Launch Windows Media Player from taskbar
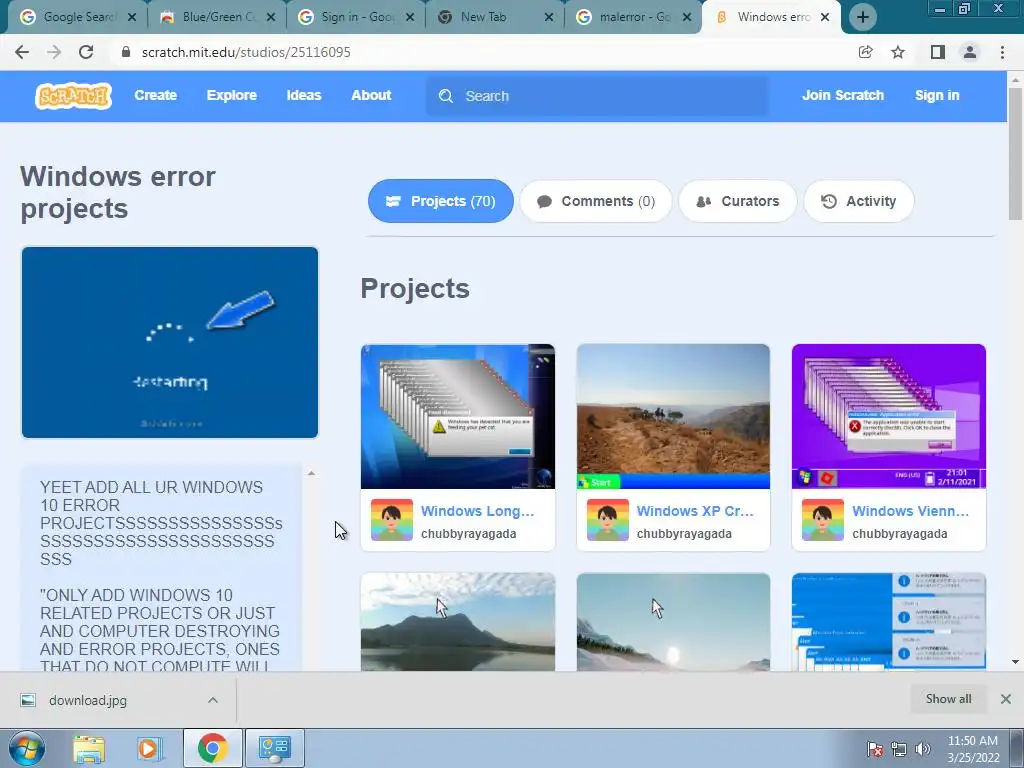Image resolution: width=1024 pixels, height=768 pixels. [x=149, y=749]
